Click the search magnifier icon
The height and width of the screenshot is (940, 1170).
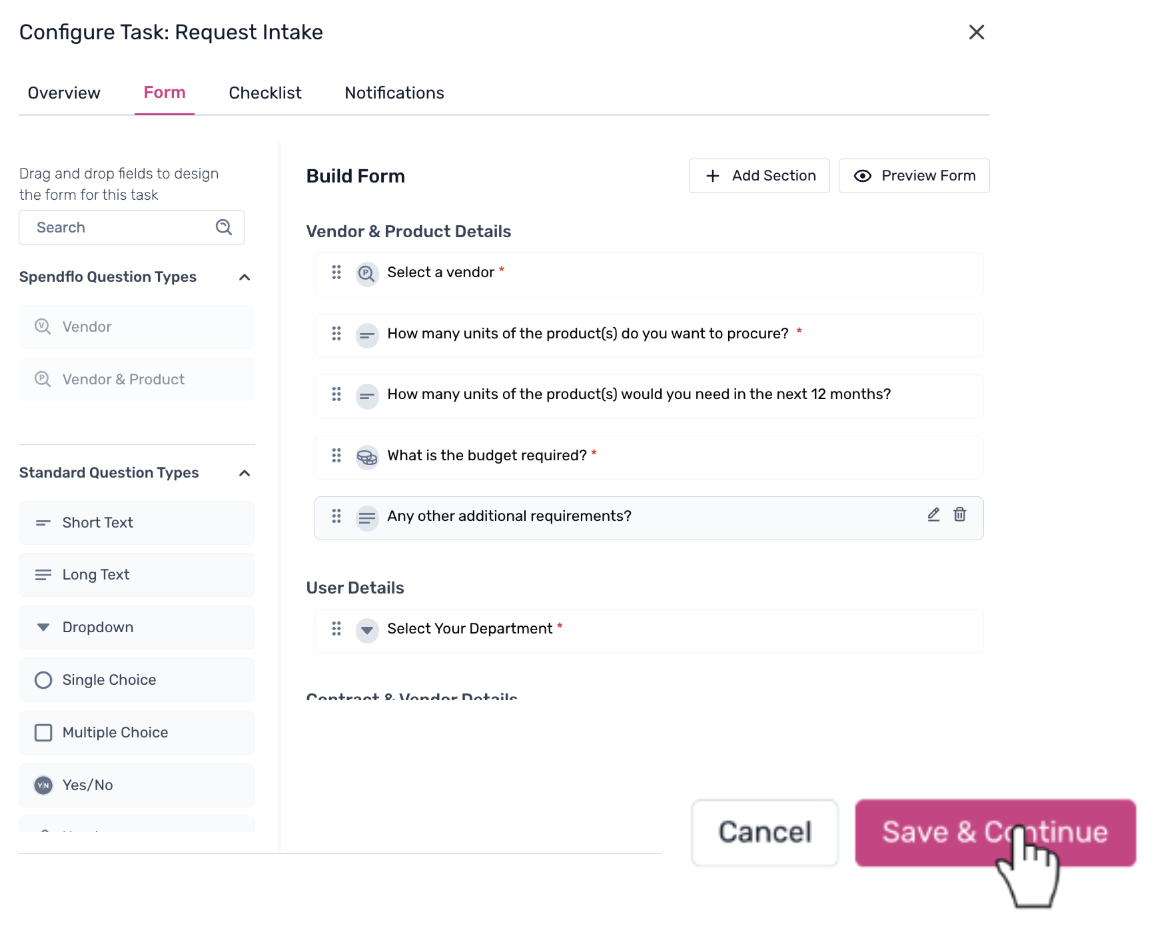224,227
